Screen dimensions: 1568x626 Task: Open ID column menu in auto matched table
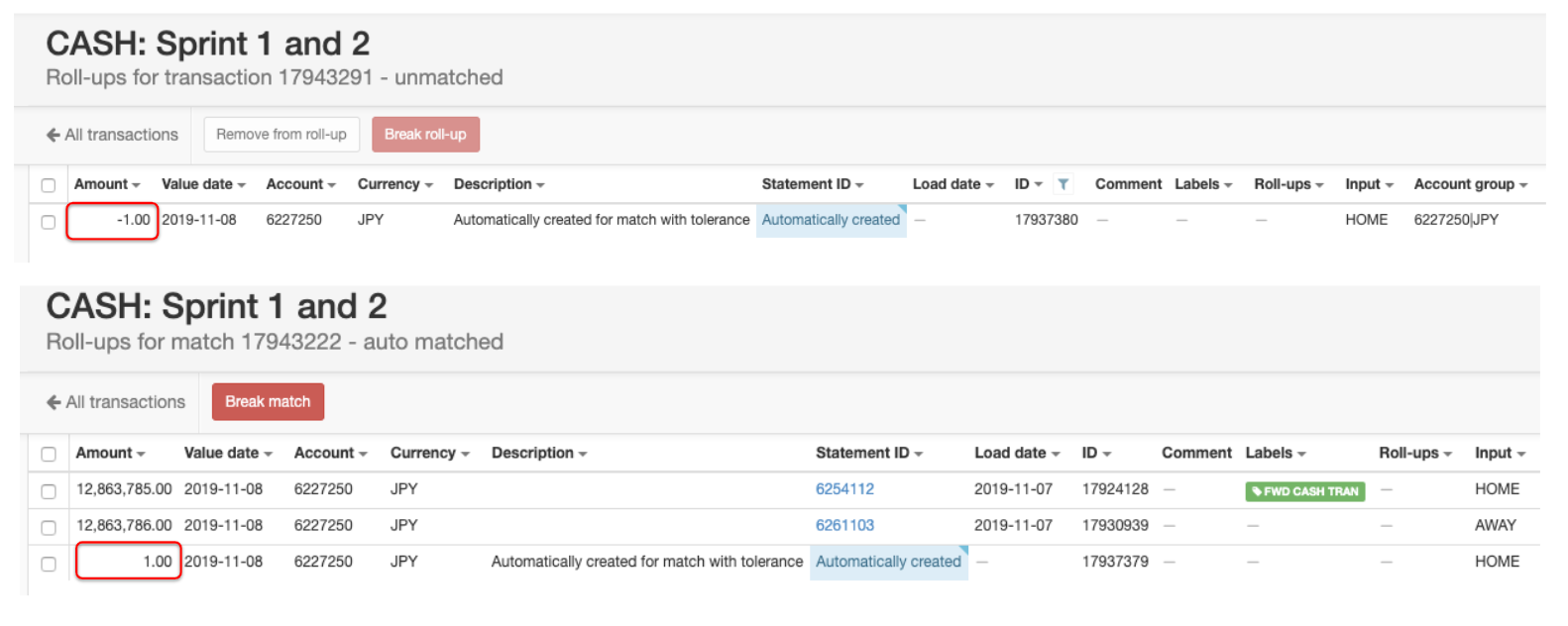1096,453
